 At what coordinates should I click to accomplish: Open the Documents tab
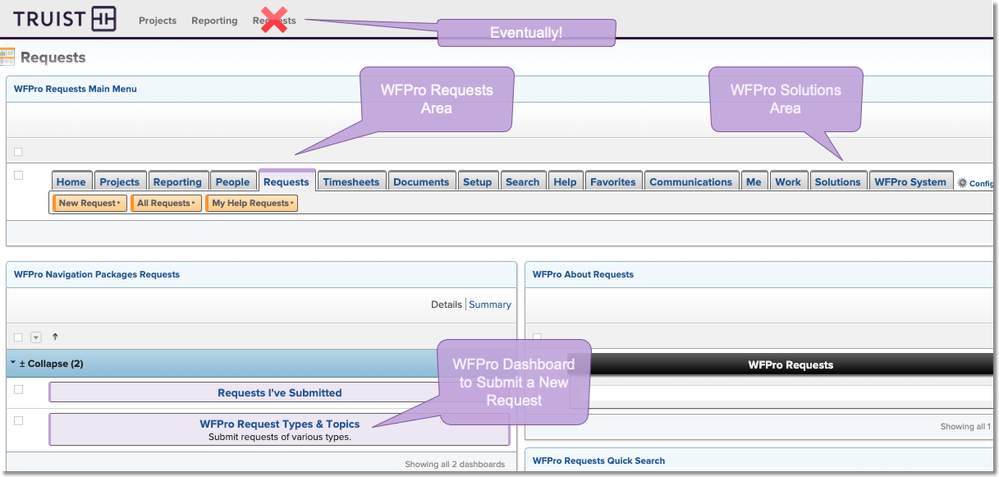coord(421,182)
